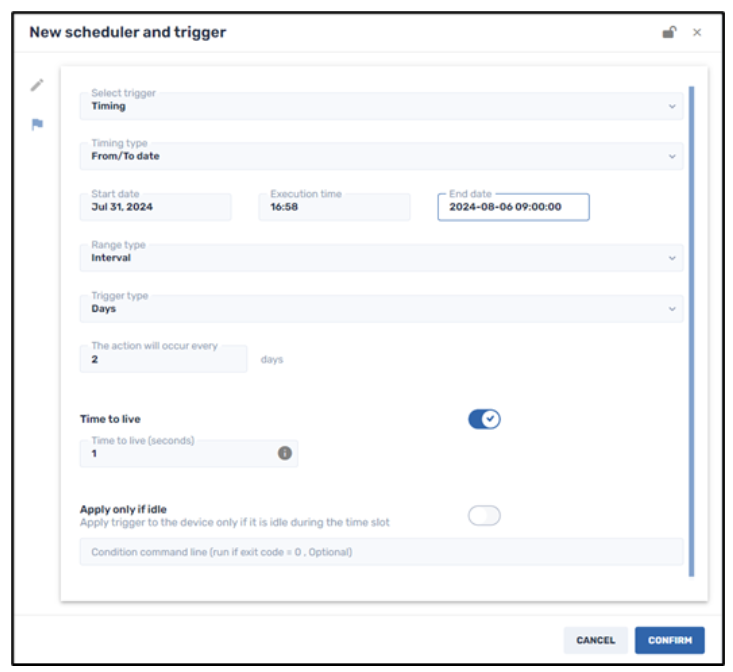
Task: Click the blue vertical scrollbar
Action: coord(691,330)
